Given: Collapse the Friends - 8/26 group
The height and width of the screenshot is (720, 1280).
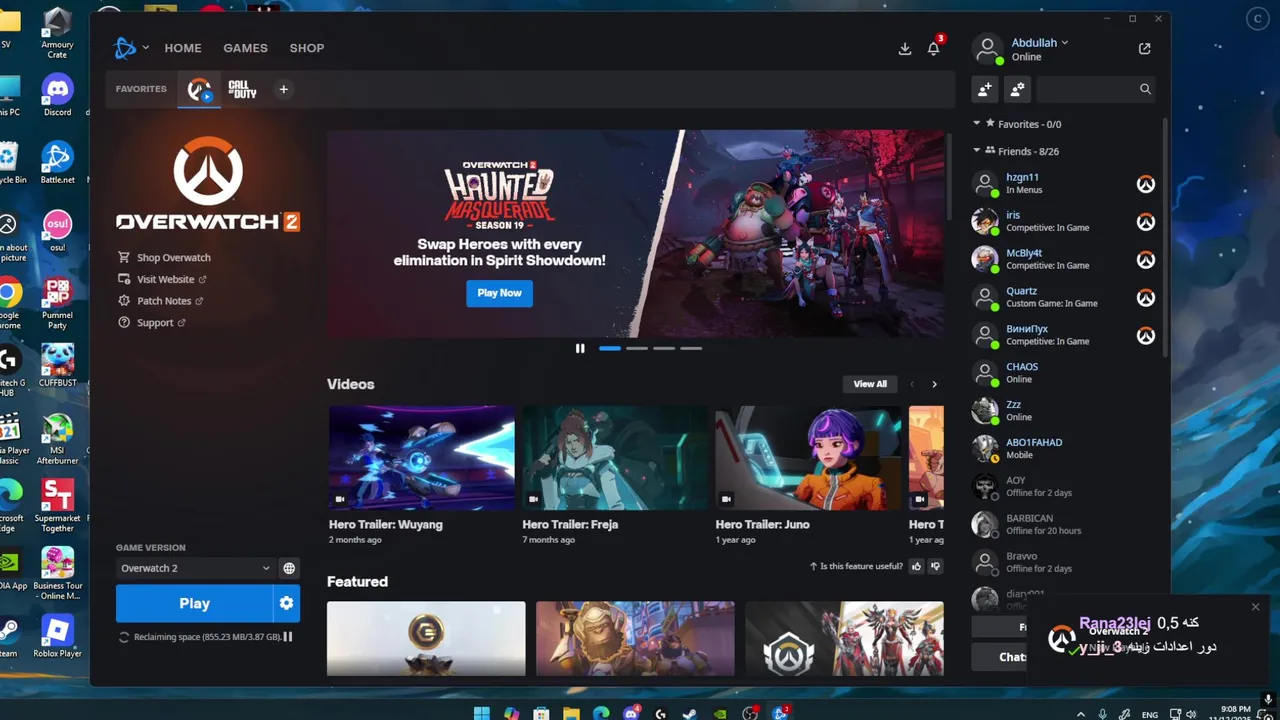Looking at the screenshot, I should (x=977, y=151).
